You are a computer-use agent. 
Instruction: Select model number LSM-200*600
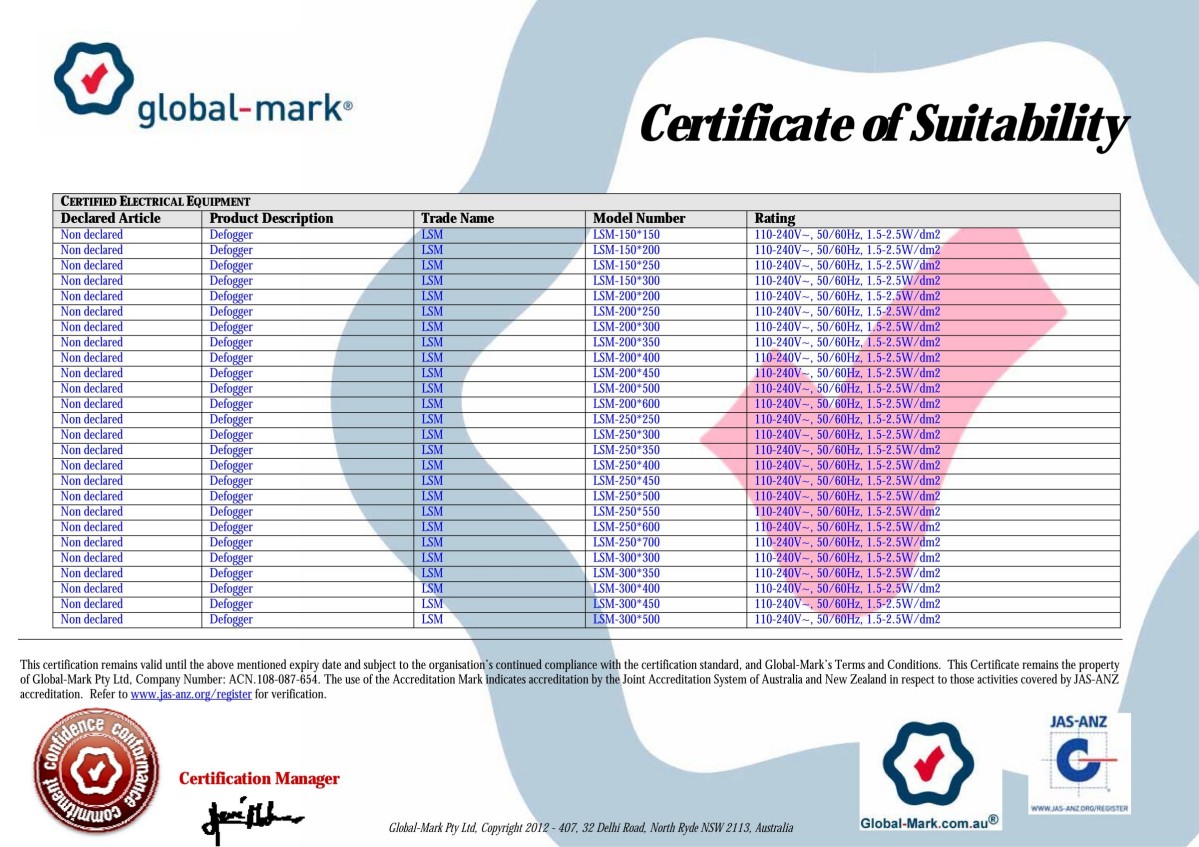point(626,404)
